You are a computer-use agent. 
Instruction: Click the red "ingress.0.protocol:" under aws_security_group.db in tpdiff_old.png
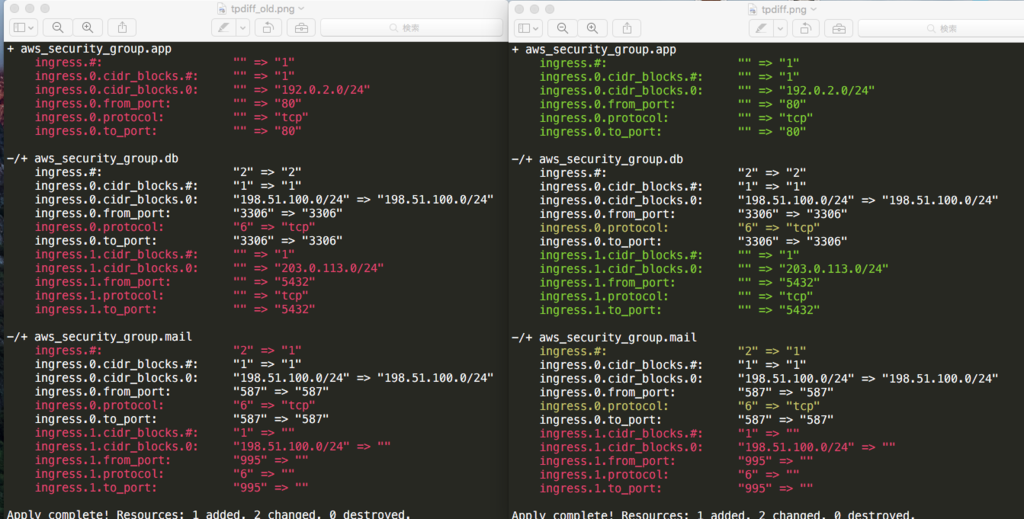click(x=99, y=227)
